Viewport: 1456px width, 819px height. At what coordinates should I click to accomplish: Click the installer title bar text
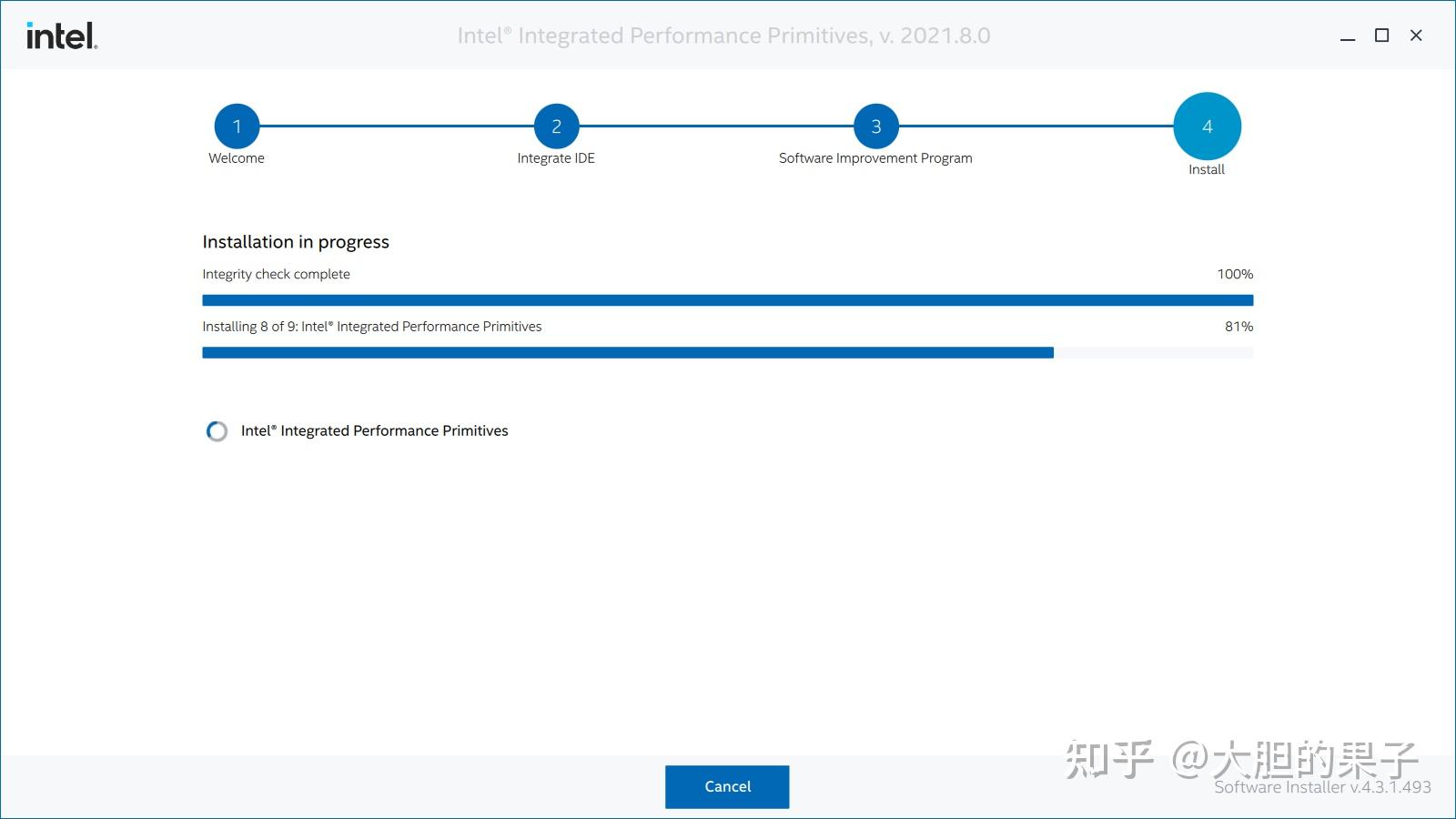tap(725, 35)
